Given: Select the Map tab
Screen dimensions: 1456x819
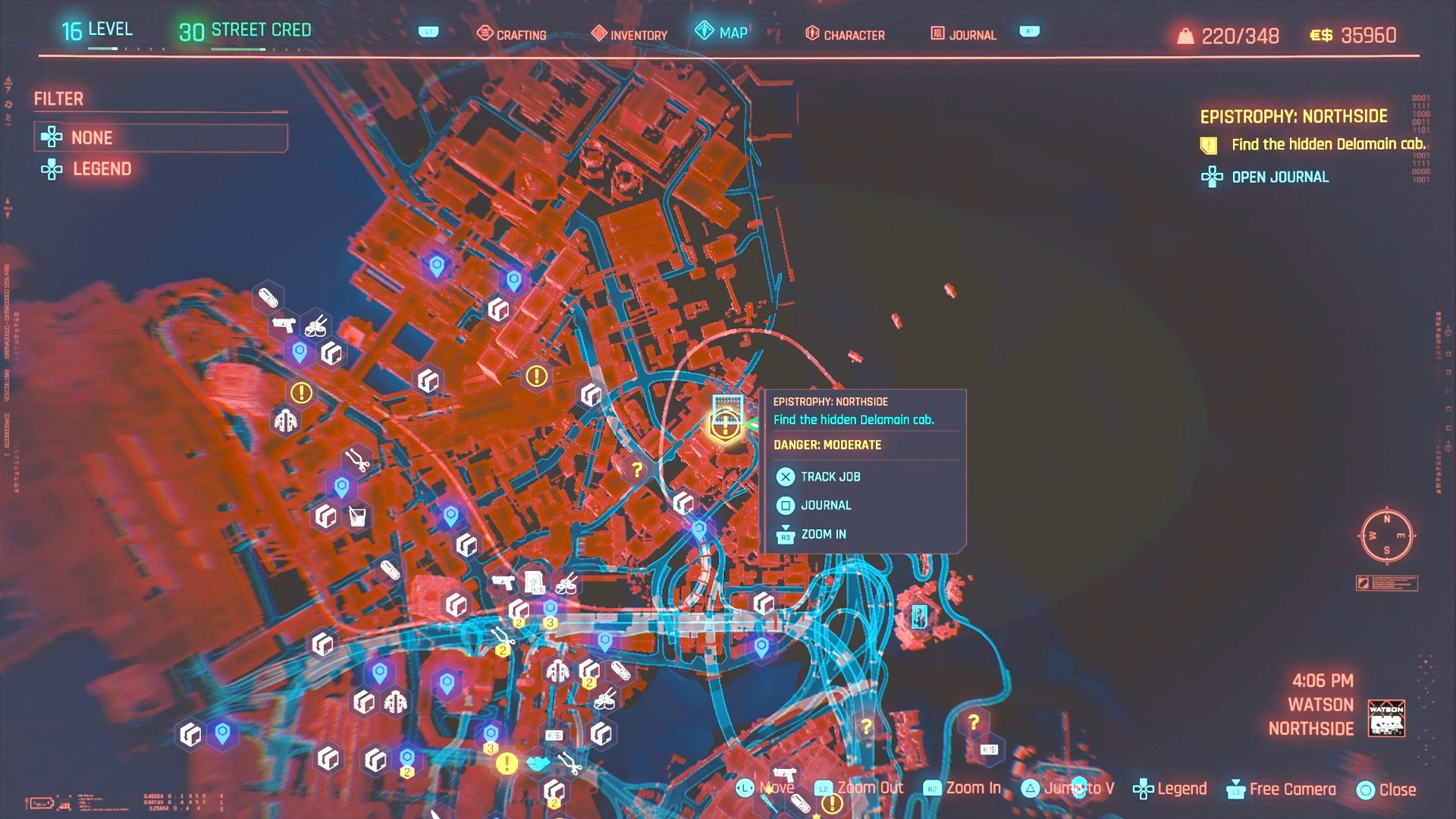Looking at the screenshot, I should pos(721,32).
